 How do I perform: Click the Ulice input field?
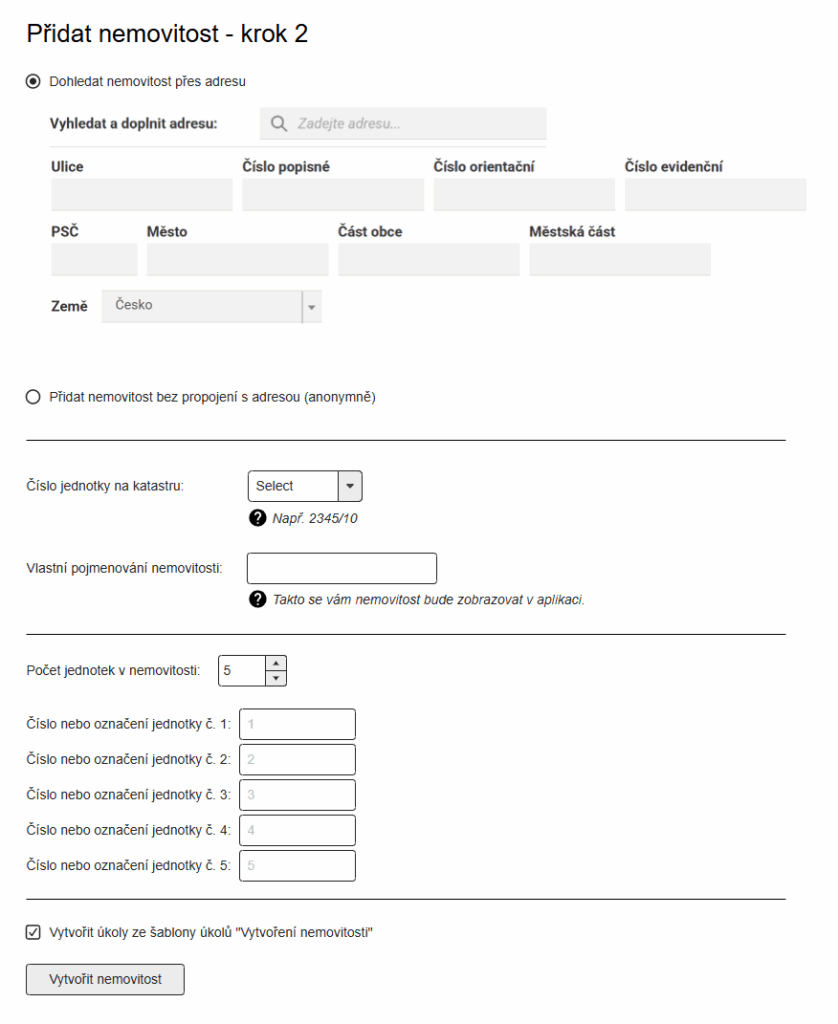click(x=142, y=195)
